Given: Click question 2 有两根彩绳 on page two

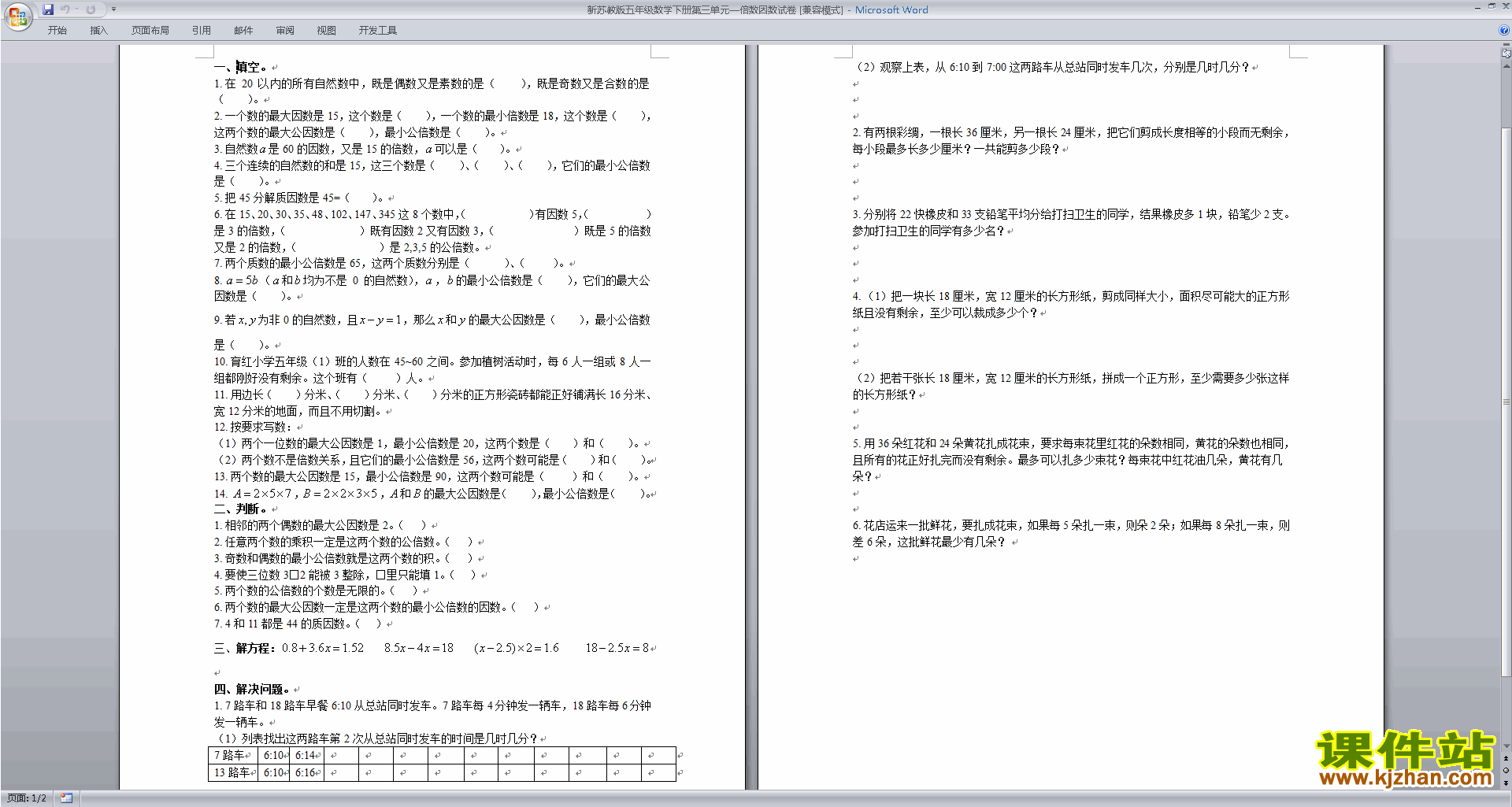Looking at the screenshot, I should 1071,140.
